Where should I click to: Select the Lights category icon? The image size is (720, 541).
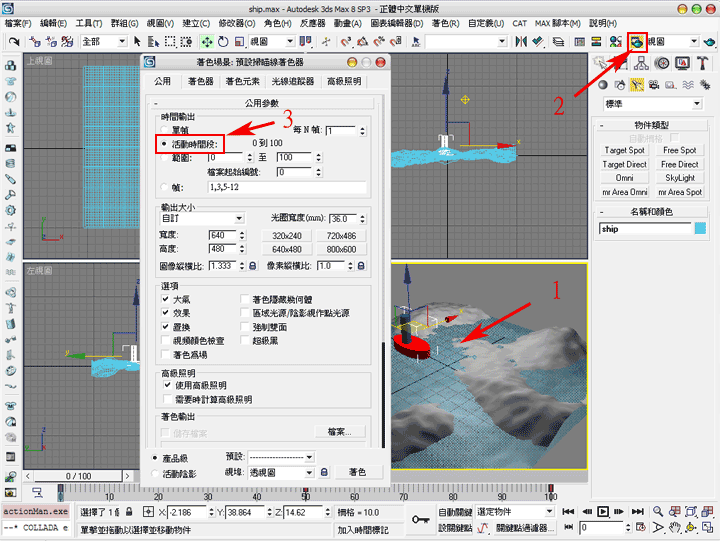coord(637,85)
